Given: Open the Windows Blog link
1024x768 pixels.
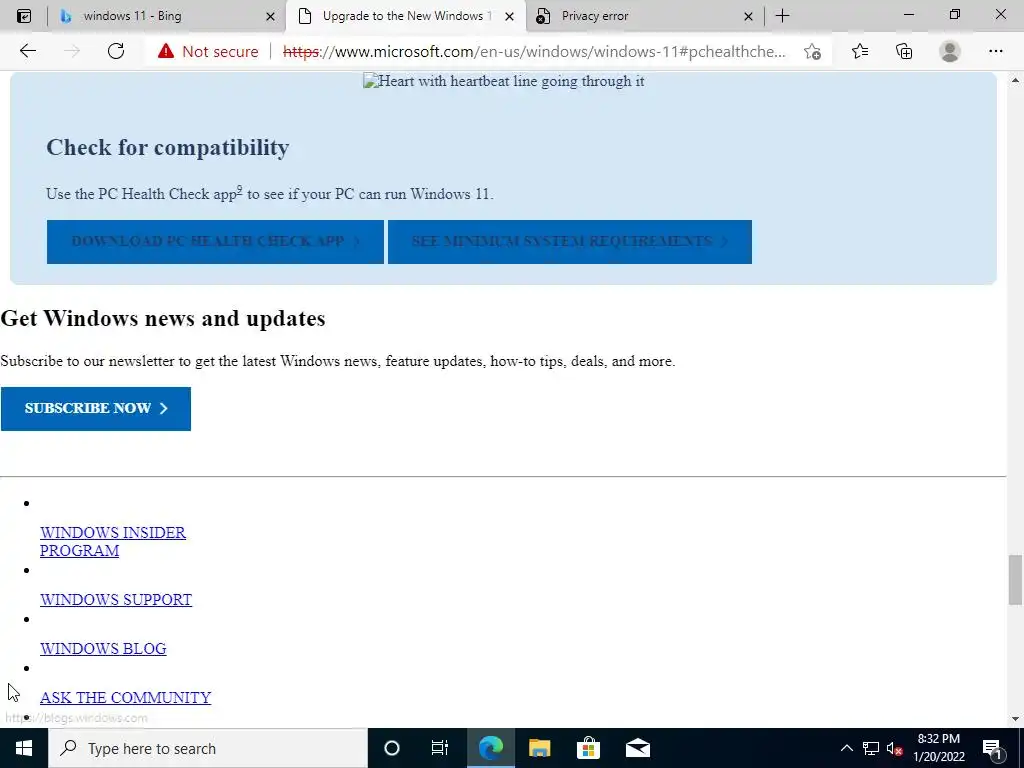Looking at the screenshot, I should 103,648.
